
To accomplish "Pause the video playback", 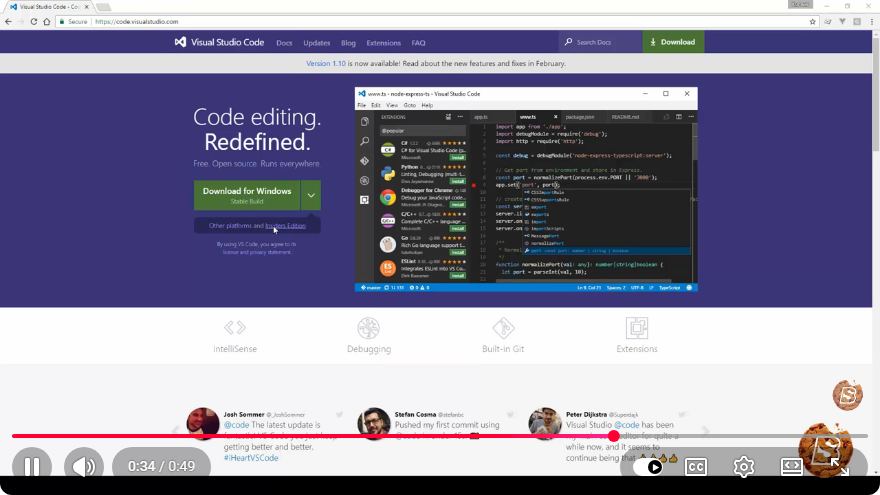I will (32, 466).
